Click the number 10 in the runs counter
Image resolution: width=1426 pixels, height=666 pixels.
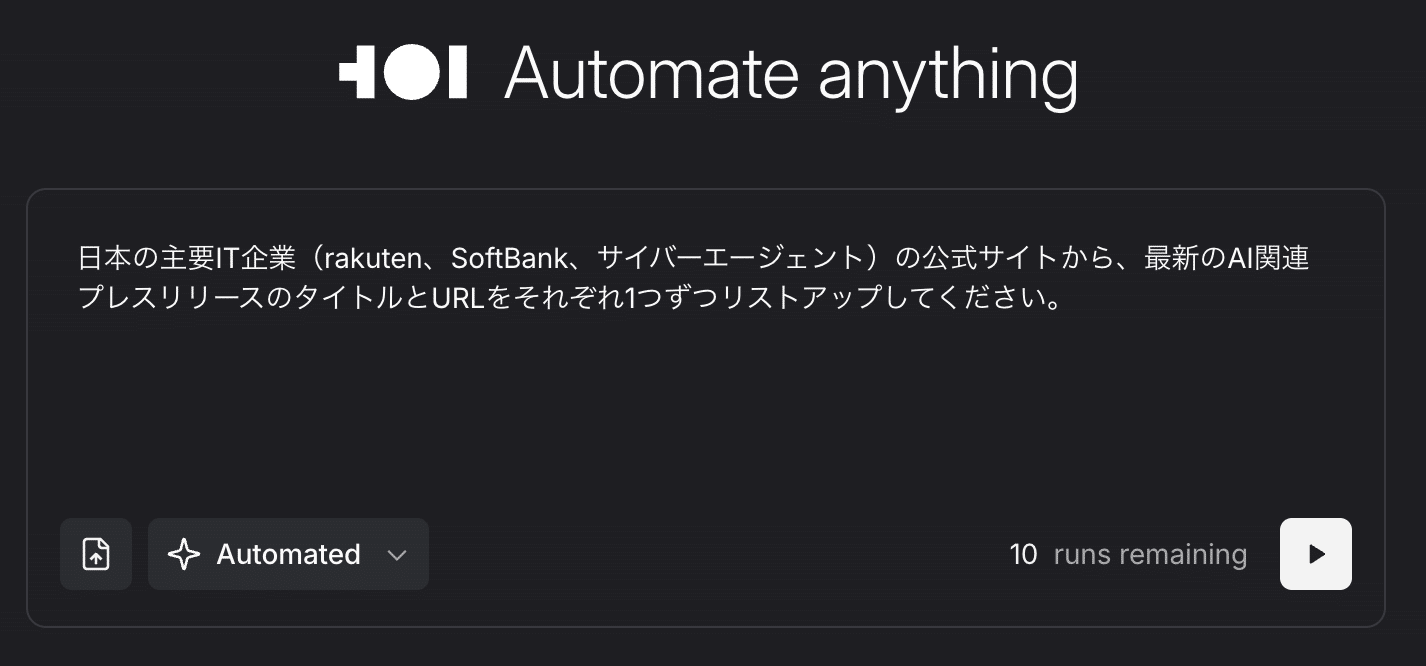click(x=1023, y=554)
